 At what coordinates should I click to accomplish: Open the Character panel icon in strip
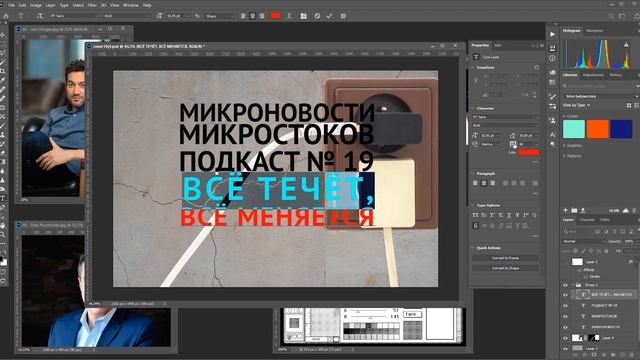pos(553,134)
